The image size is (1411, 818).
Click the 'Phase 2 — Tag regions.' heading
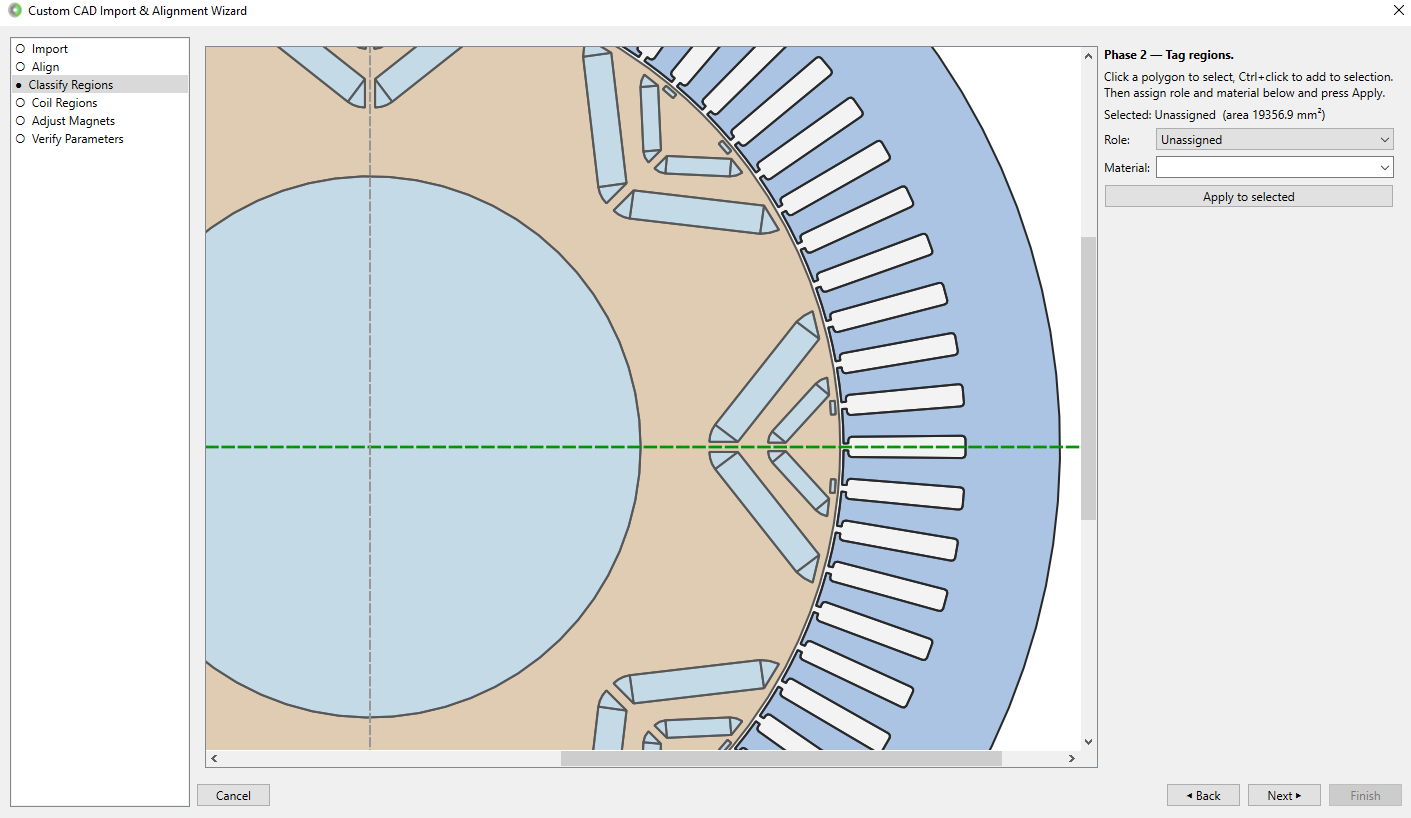(x=1169, y=55)
